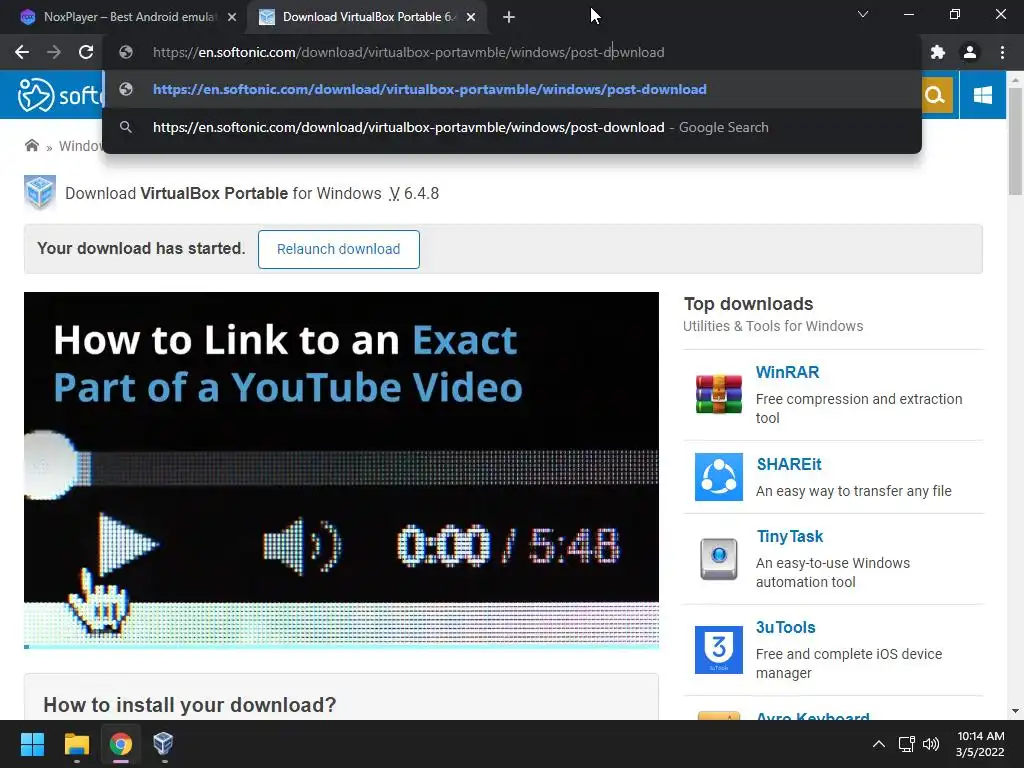Click the browser forward arrow
1024x768 pixels.
coord(54,52)
